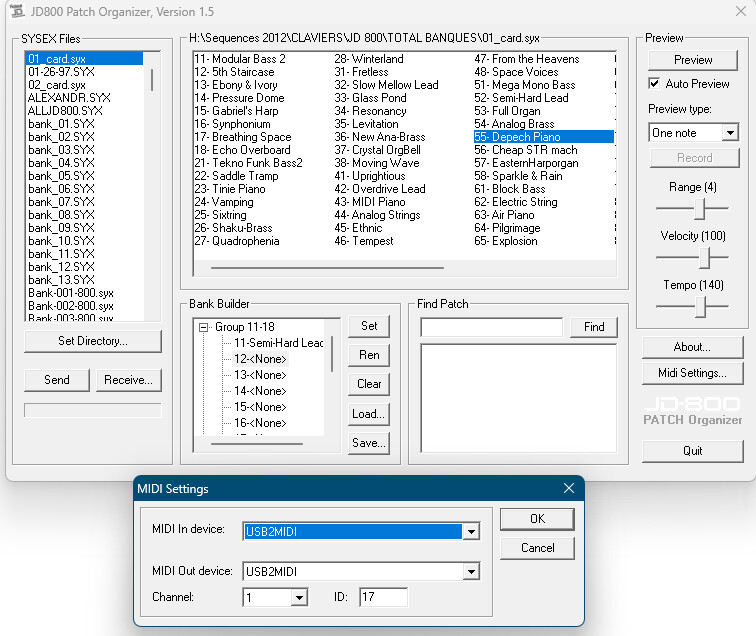Open the MIDI In device dropdown arrow
756x636 pixels.
471,531
